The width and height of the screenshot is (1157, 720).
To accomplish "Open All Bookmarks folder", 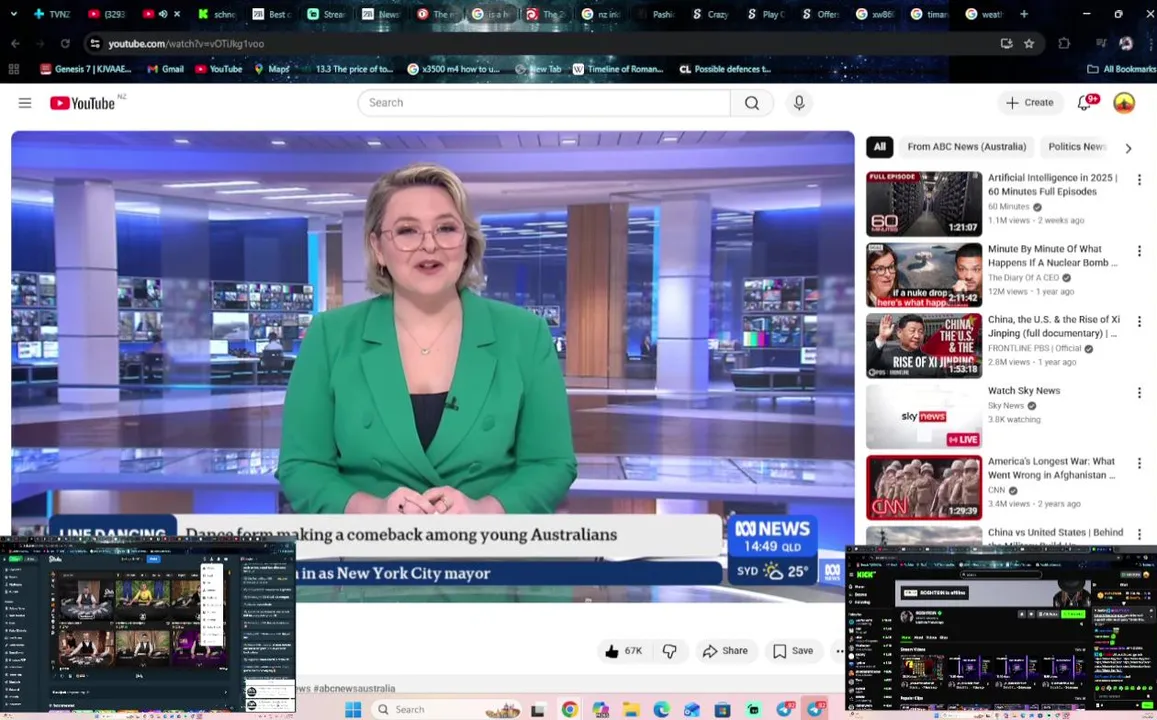I will pyautogui.click(x=1122, y=69).
